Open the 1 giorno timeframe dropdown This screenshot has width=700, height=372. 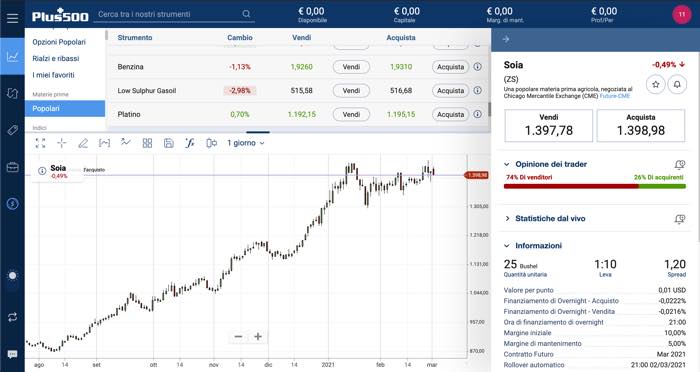(246, 143)
